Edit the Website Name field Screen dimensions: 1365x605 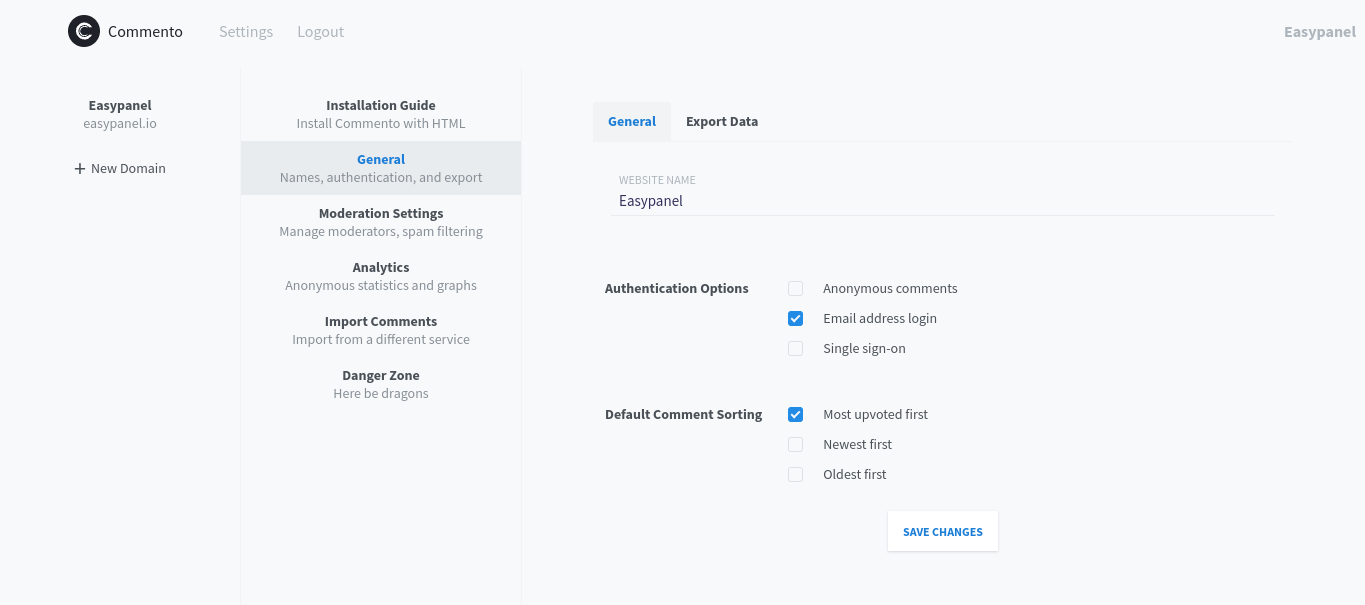(945, 201)
